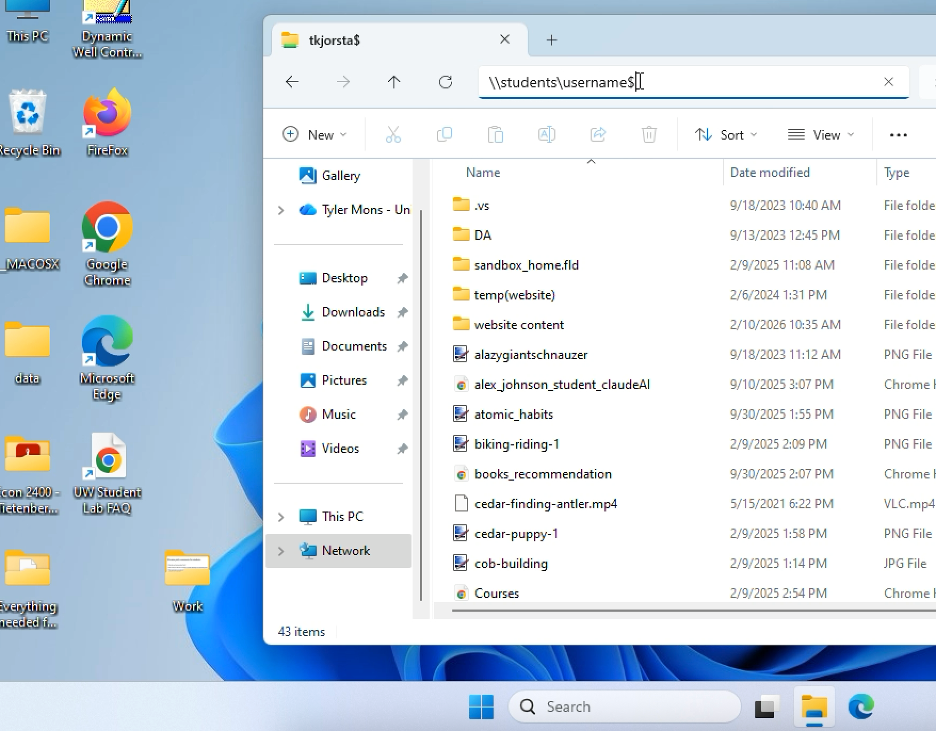The height and width of the screenshot is (732, 936).
Task: Click the Cut scissors icon
Action: 393,135
